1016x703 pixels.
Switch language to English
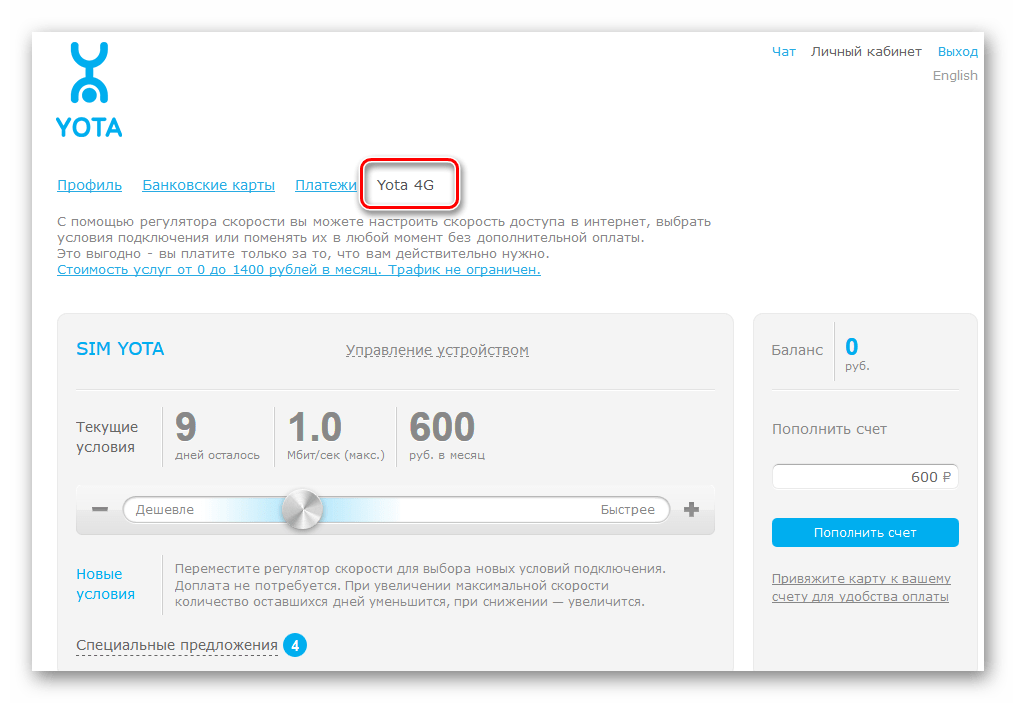(x=955, y=76)
